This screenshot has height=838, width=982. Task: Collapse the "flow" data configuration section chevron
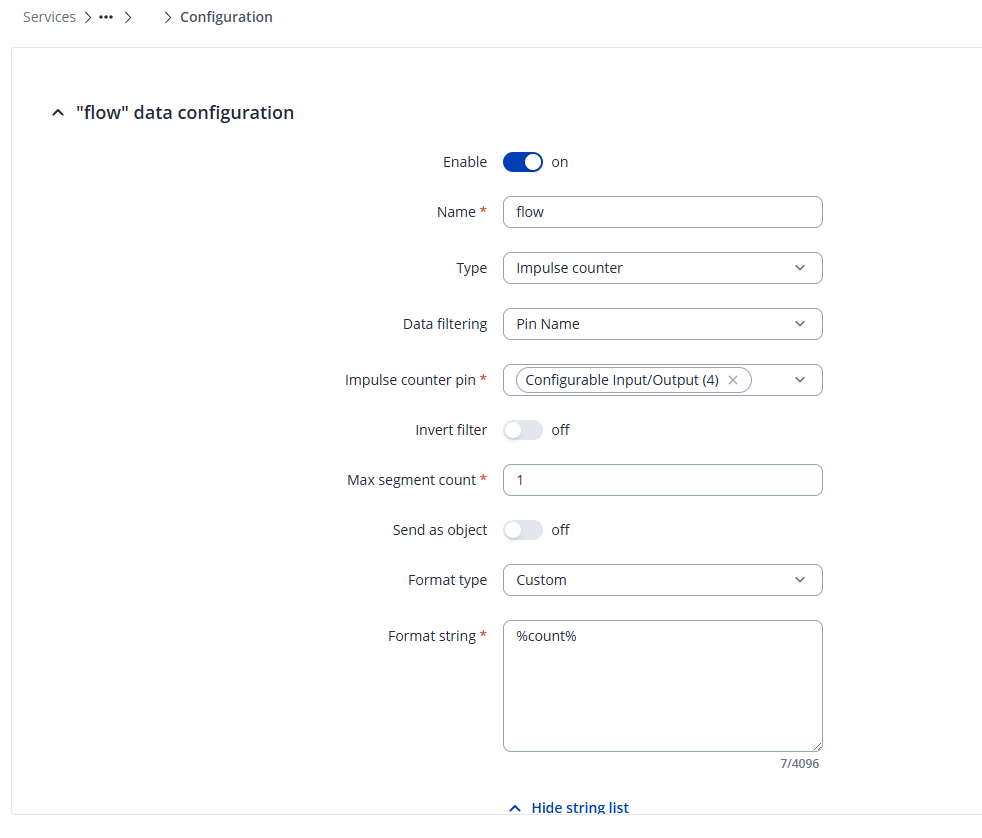pos(57,114)
